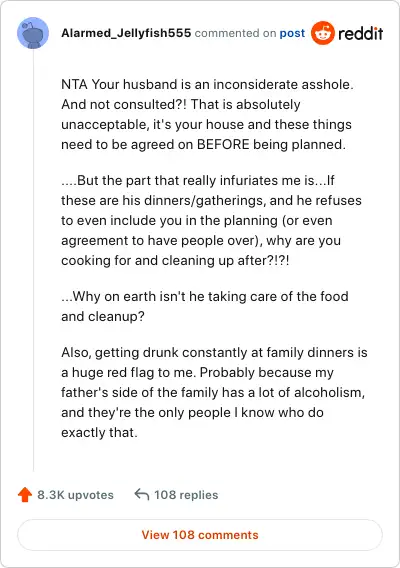
Task: Click the Alarmed_Jellyfish555 avatar icon
Action: [33, 33]
